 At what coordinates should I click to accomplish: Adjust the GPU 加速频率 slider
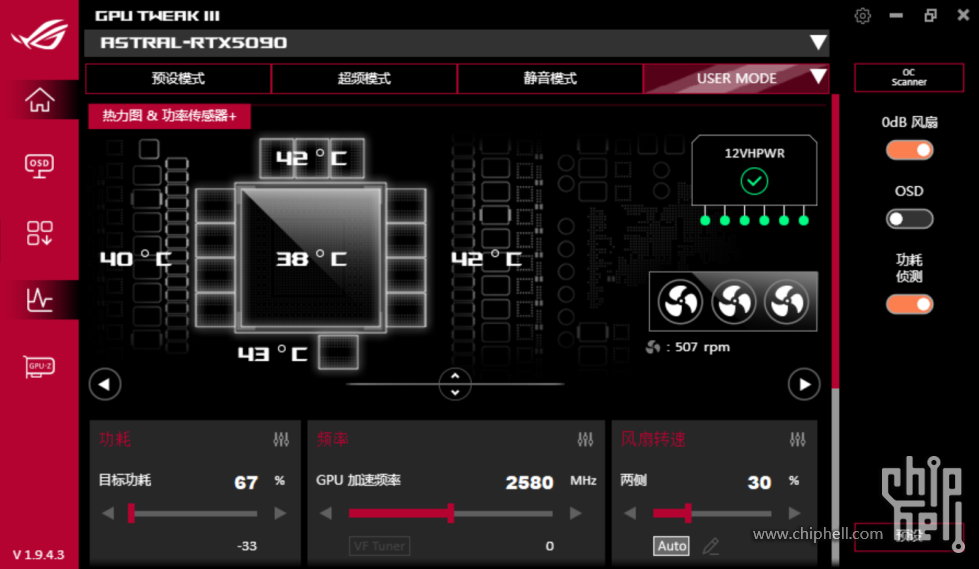[450, 513]
